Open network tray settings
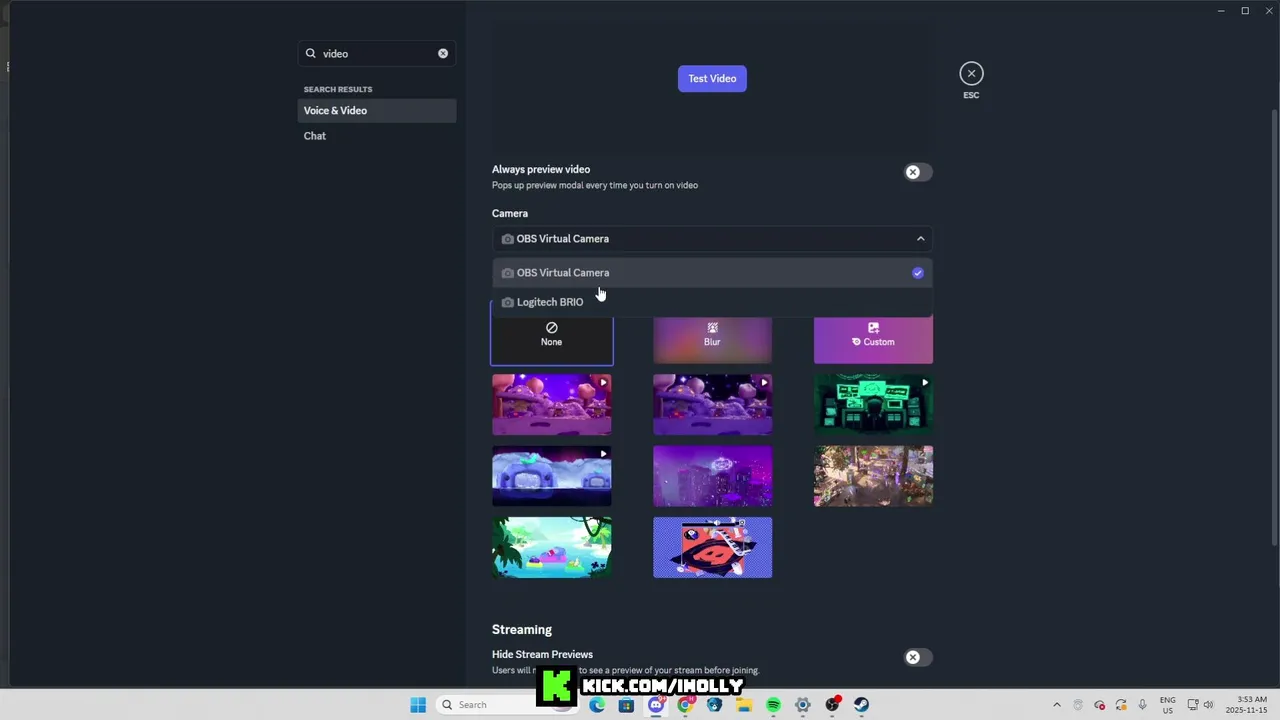 pyautogui.click(x=1193, y=705)
